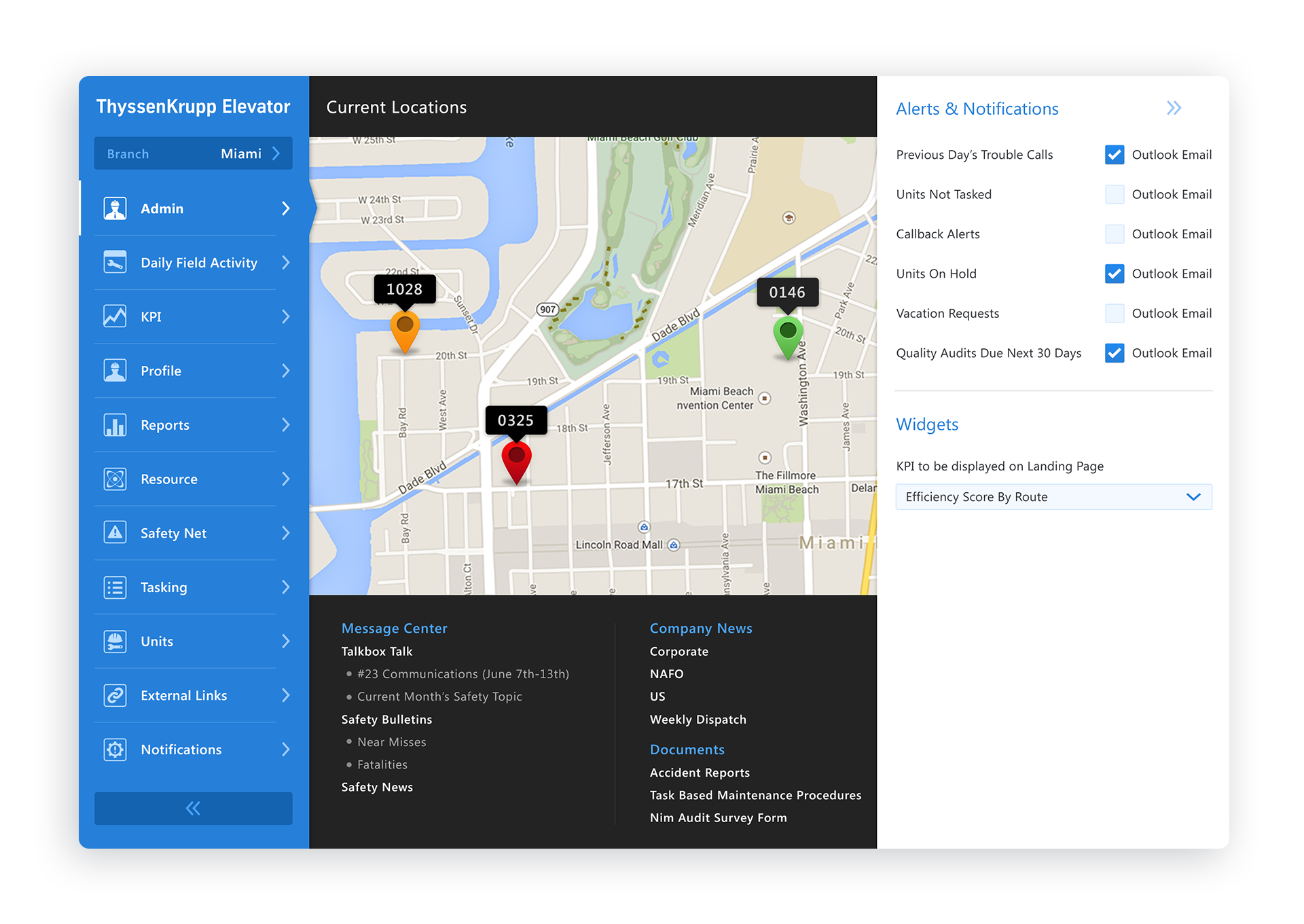Screen dimensions: 1304x924
Task: Click the Lincoln Road Mall map marker
Action: click(x=674, y=544)
